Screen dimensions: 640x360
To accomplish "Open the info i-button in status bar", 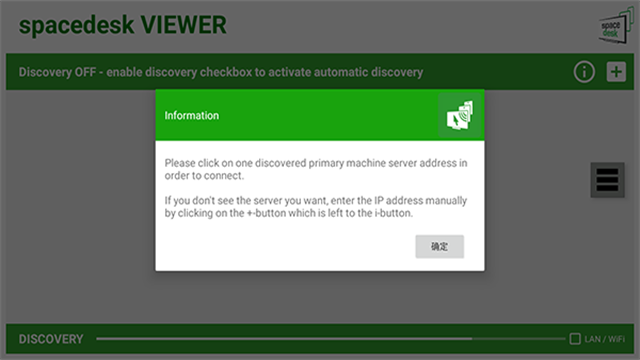I will (584, 72).
